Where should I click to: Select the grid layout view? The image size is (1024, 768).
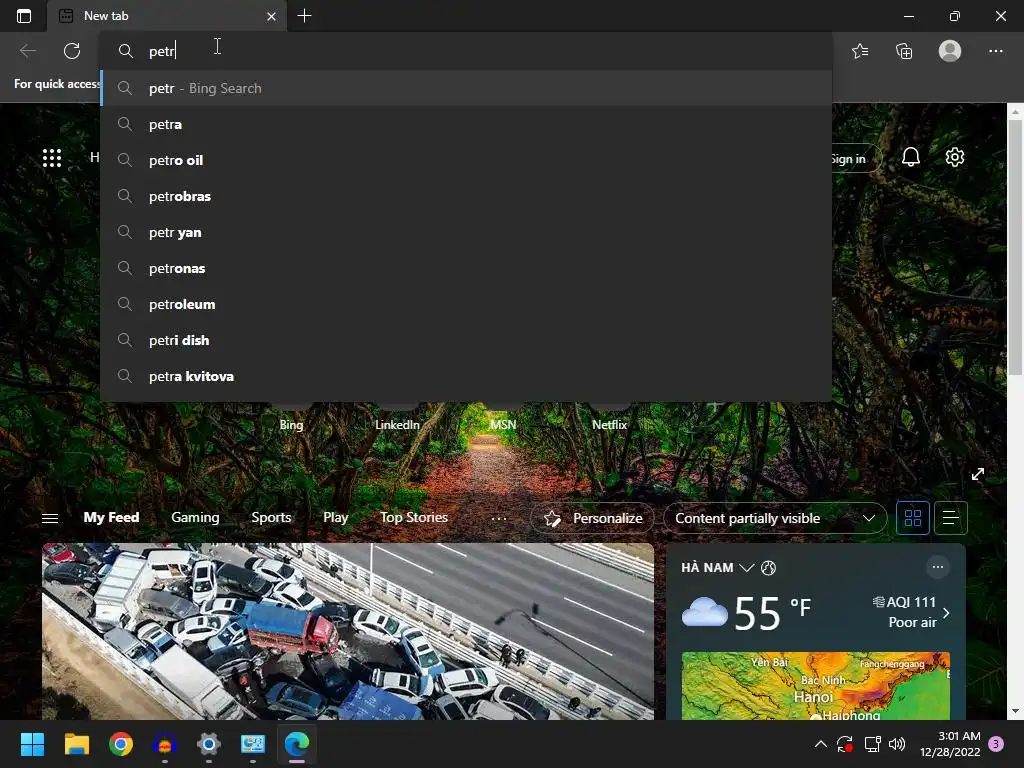click(912, 518)
